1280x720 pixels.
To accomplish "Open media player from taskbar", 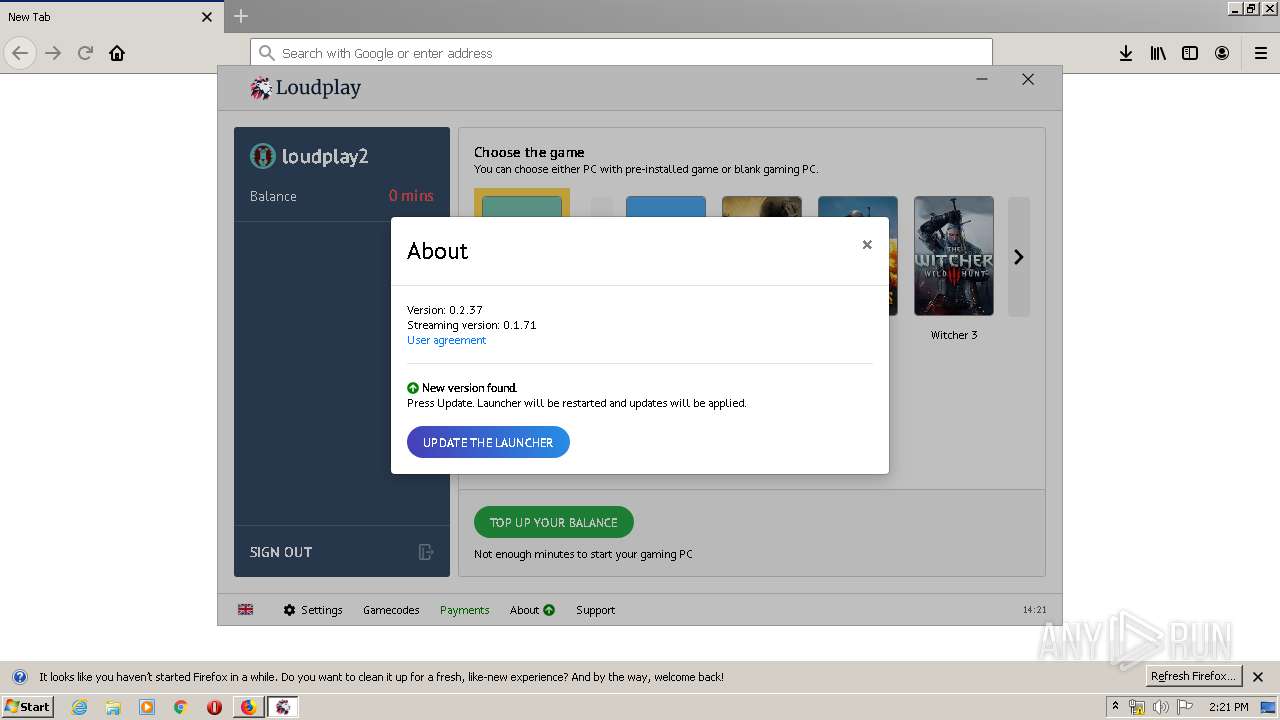I will coord(147,707).
